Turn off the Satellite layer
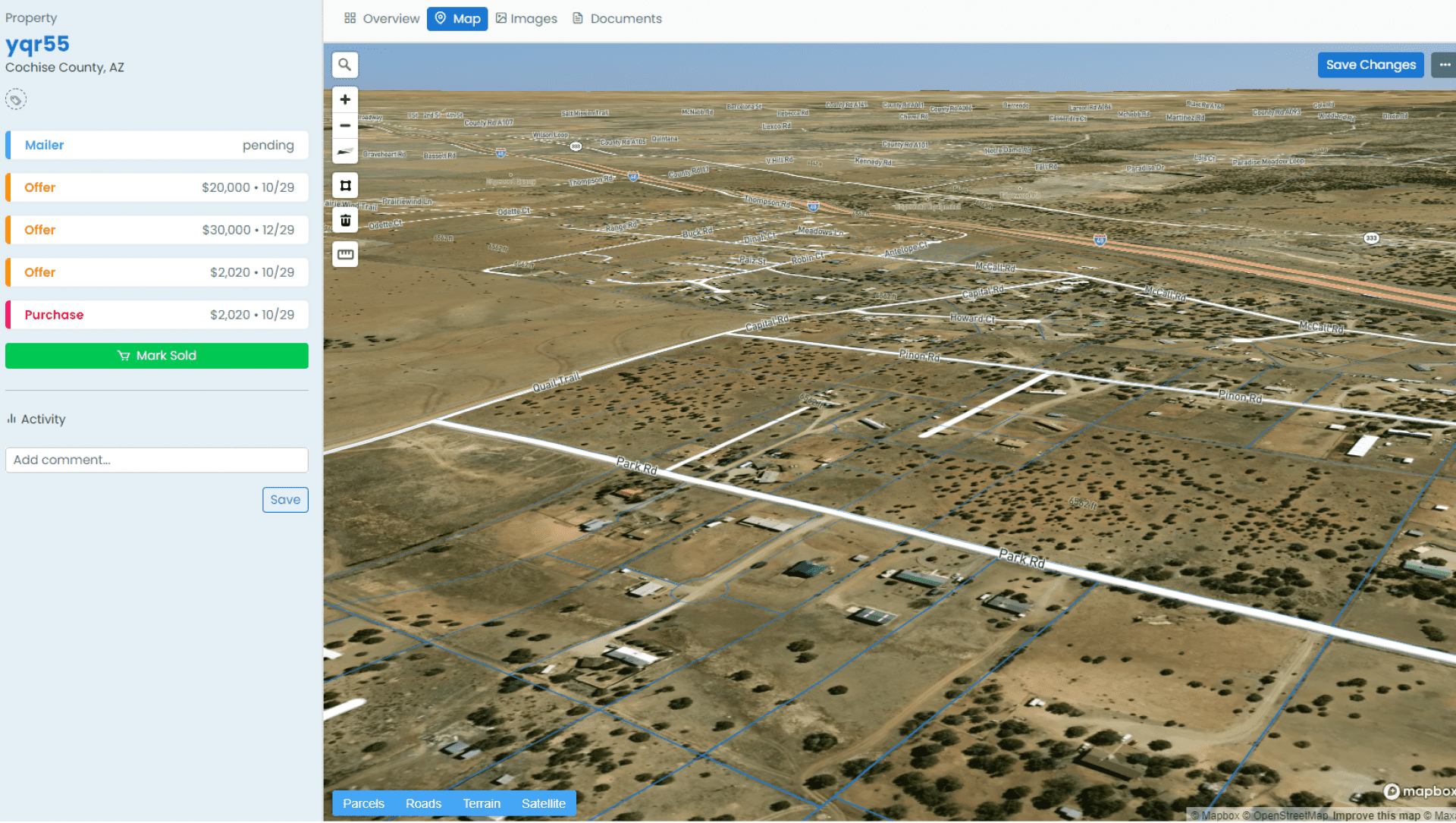Viewport: 1456px width, 823px height. pos(544,803)
